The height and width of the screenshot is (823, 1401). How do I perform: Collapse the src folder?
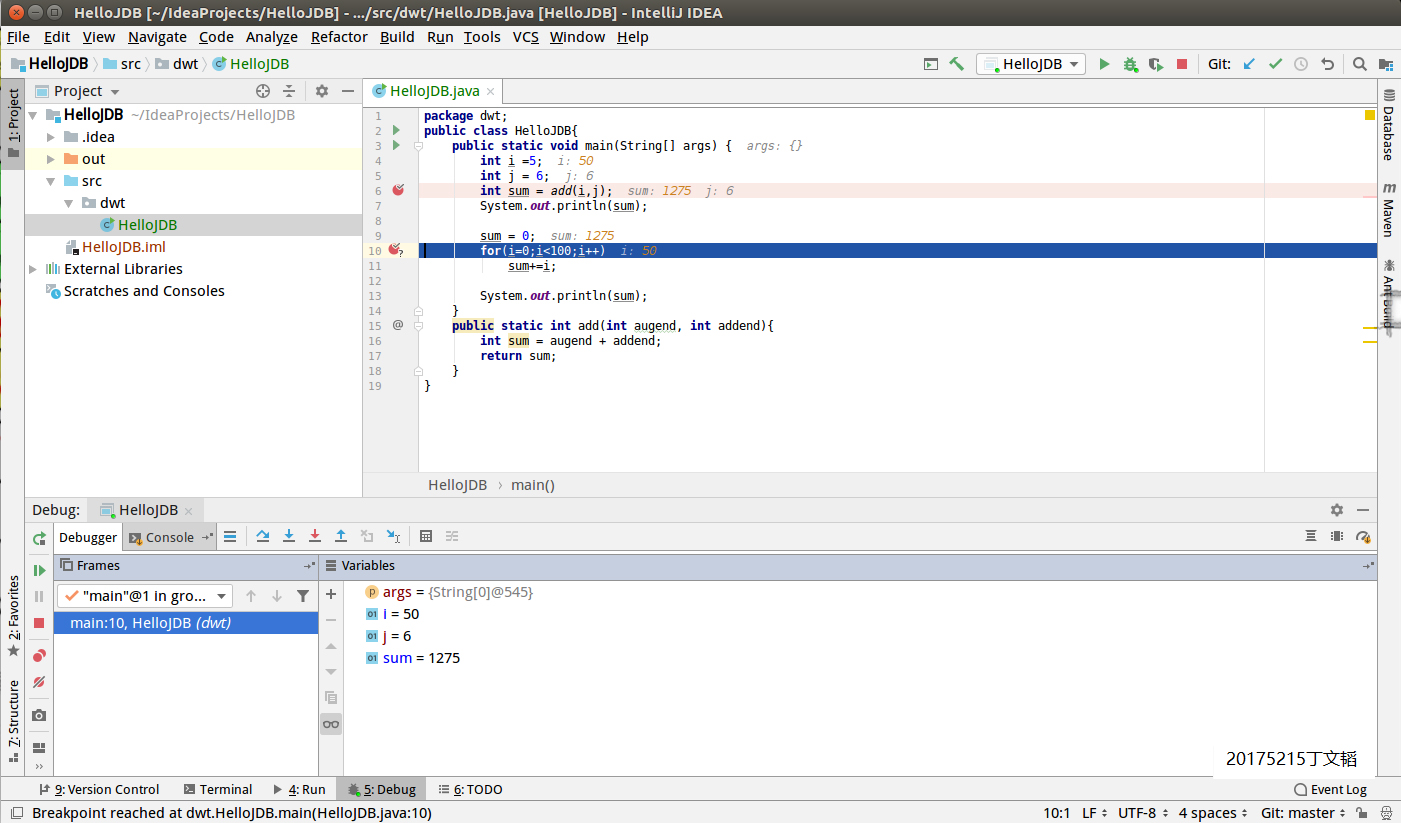click(x=51, y=181)
